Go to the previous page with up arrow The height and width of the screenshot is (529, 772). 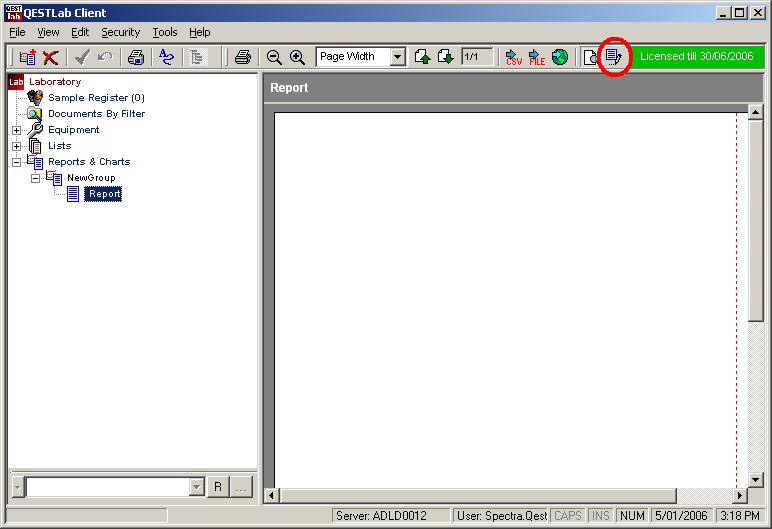point(423,58)
